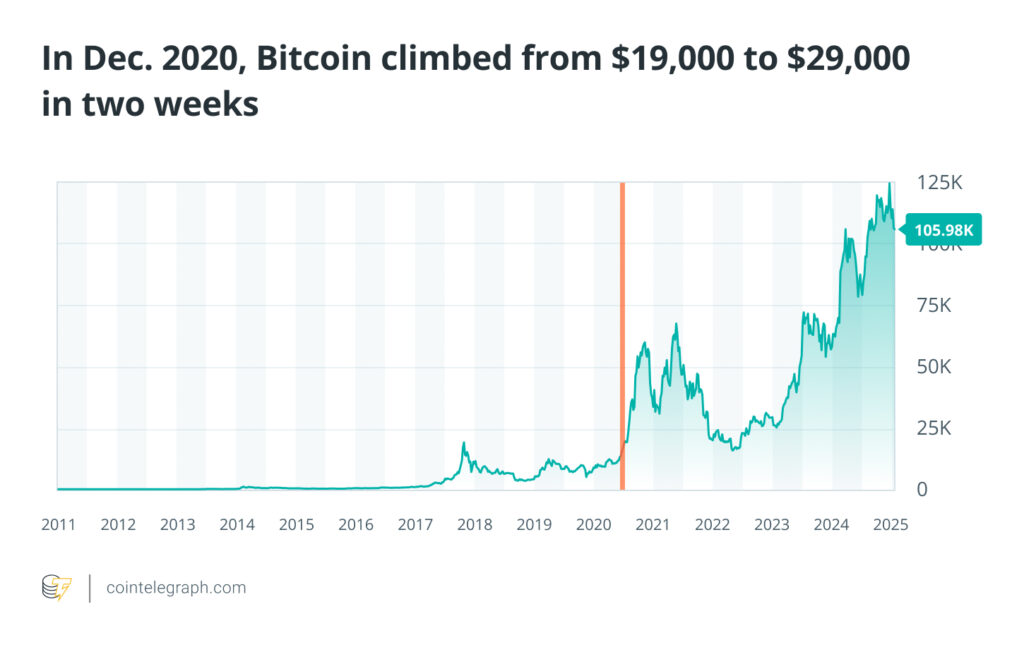Select the 2017 x-axis label

coord(416,524)
